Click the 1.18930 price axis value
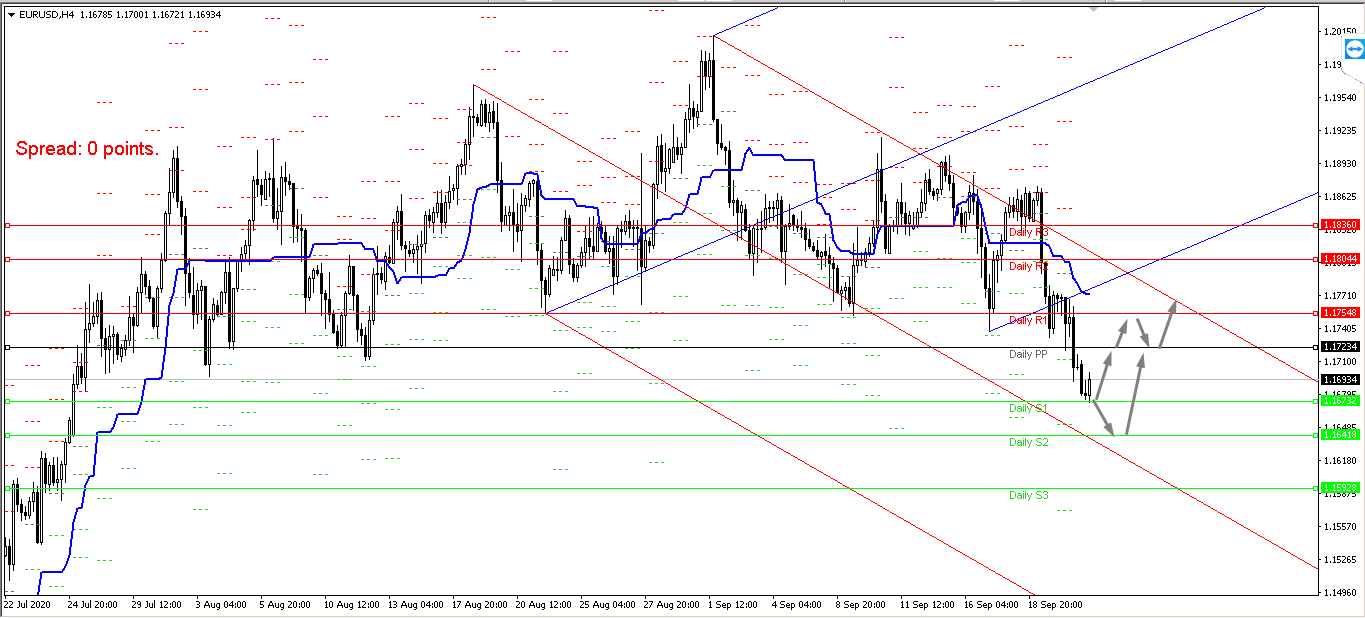 click(x=1340, y=164)
